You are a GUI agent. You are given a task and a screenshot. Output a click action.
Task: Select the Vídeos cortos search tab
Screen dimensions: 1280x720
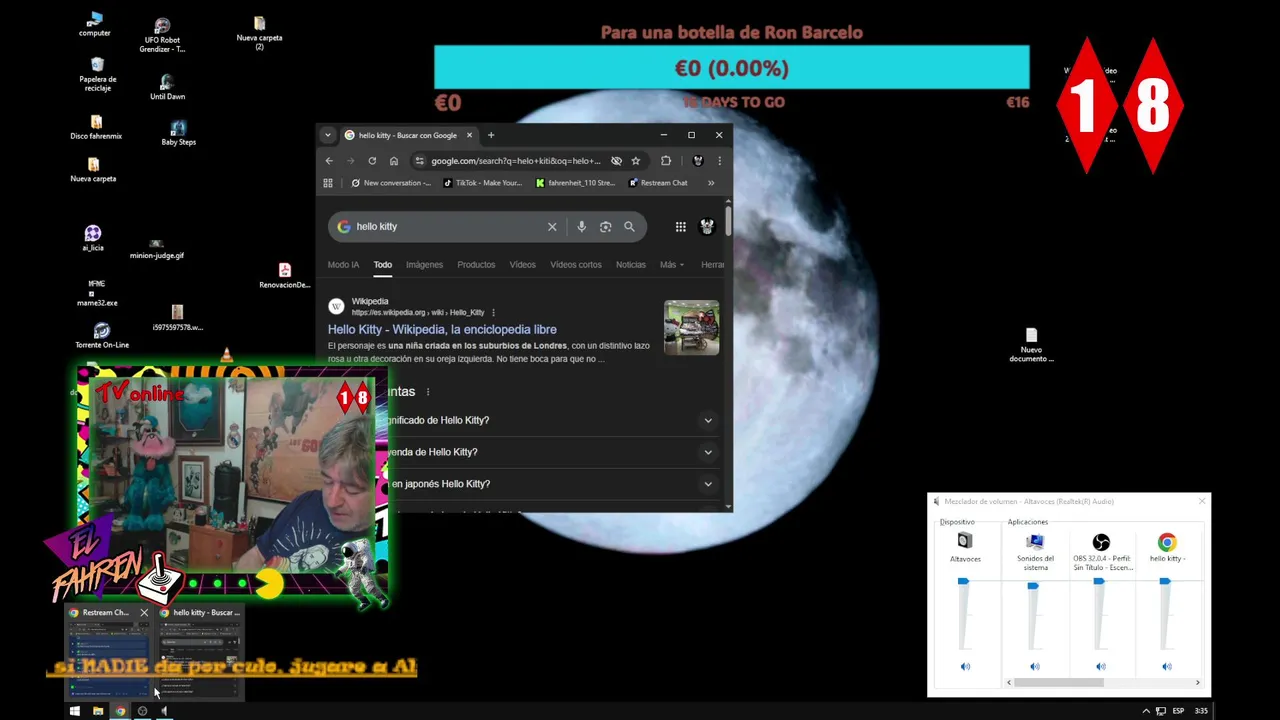576,265
